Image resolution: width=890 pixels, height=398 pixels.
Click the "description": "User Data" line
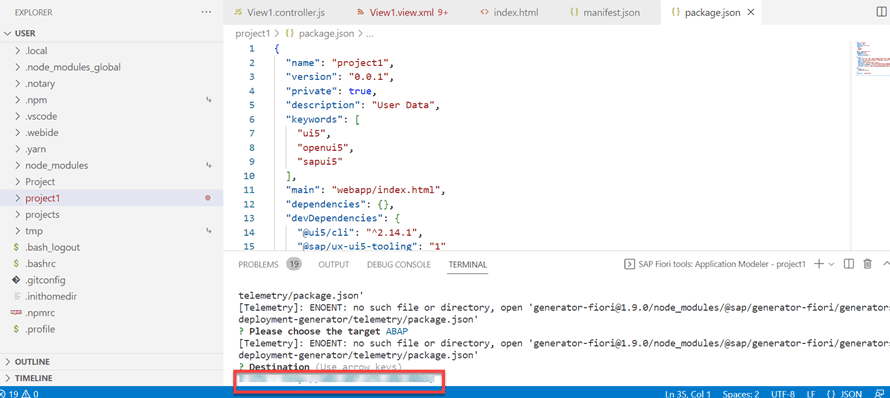click(363, 105)
